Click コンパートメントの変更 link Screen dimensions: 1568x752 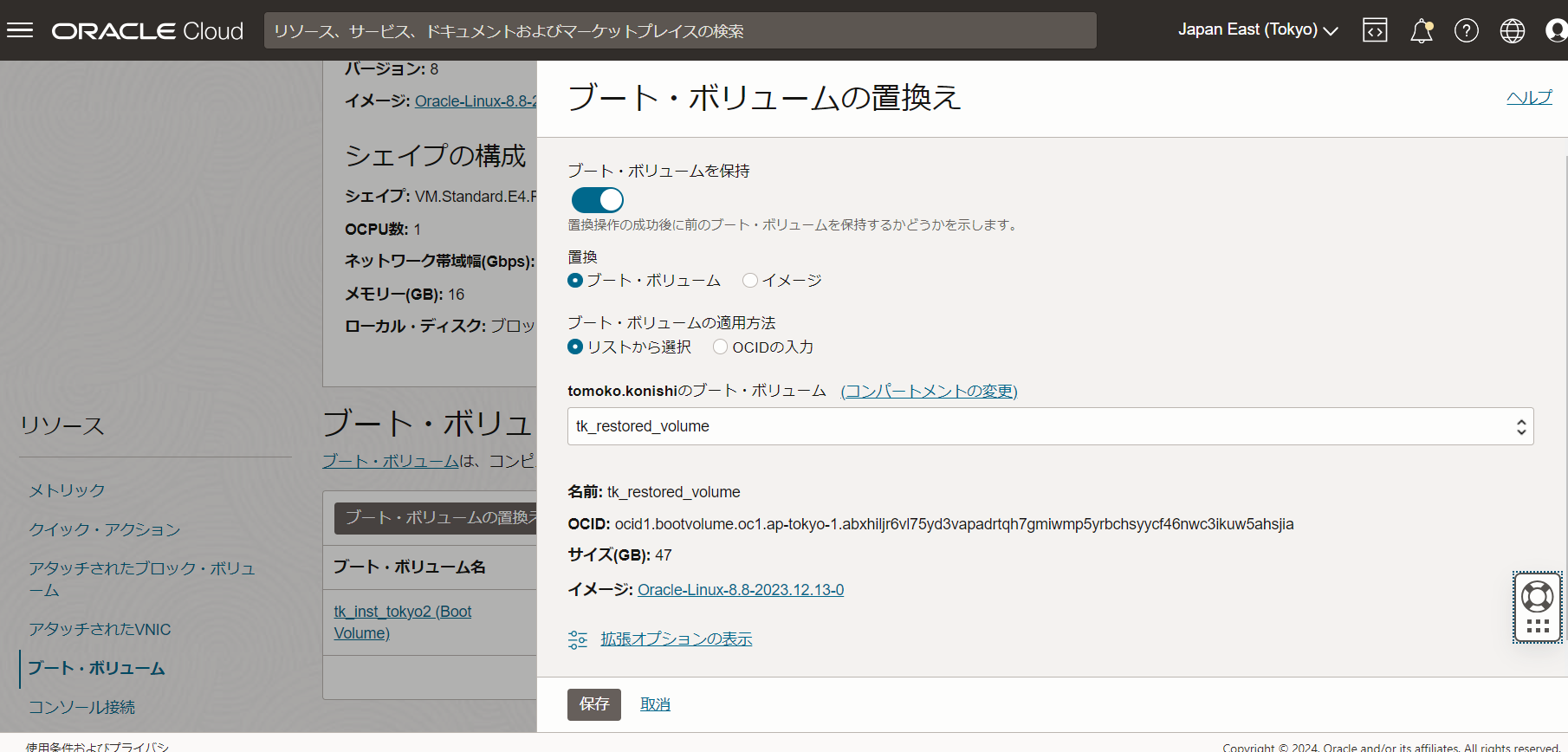coord(929,391)
